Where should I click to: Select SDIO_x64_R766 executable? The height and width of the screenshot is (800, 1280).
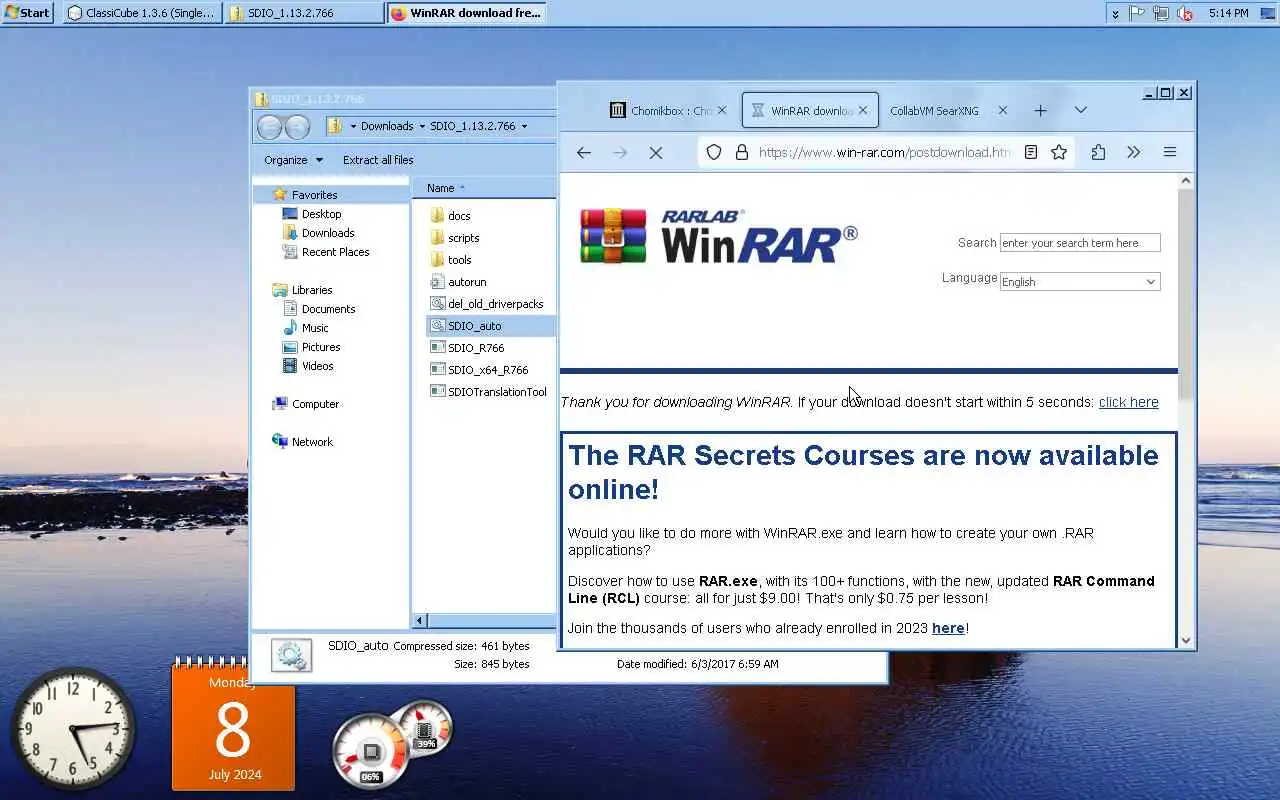click(x=488, y=370)
